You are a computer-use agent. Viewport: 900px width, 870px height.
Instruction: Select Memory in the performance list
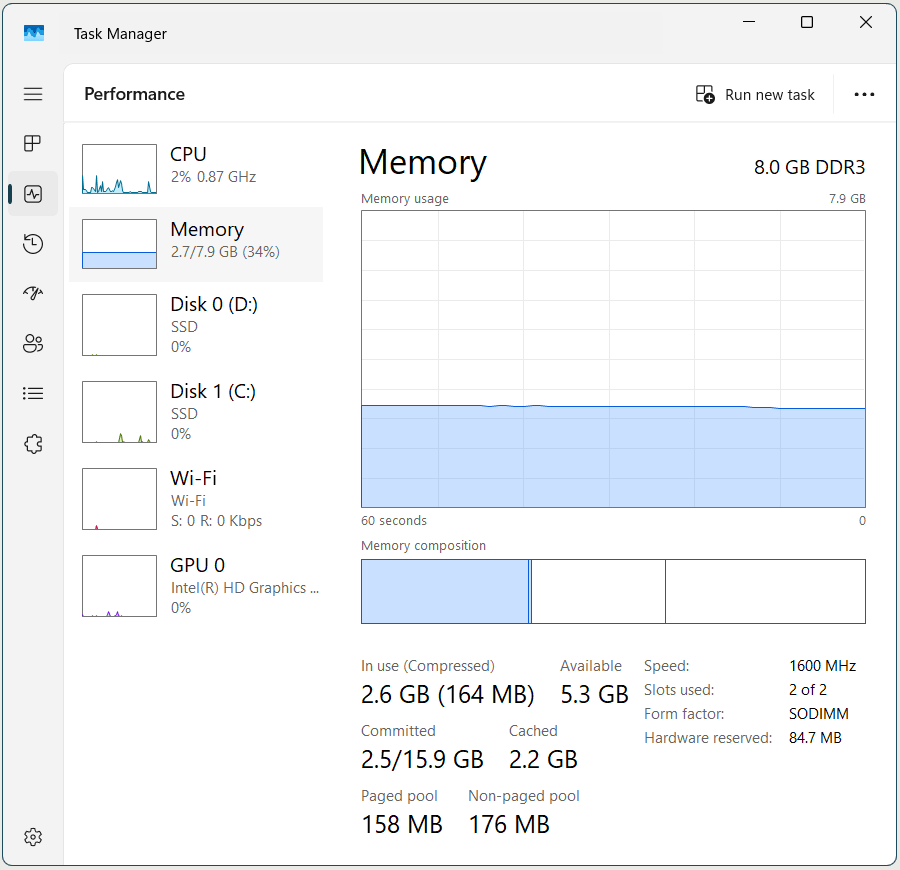pos(196,244)
